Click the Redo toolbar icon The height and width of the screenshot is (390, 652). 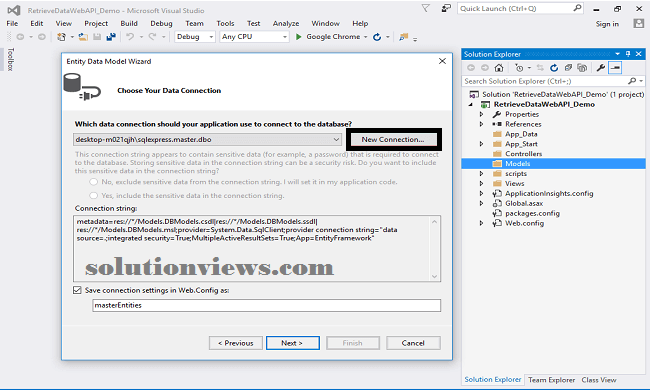(153, 37)
